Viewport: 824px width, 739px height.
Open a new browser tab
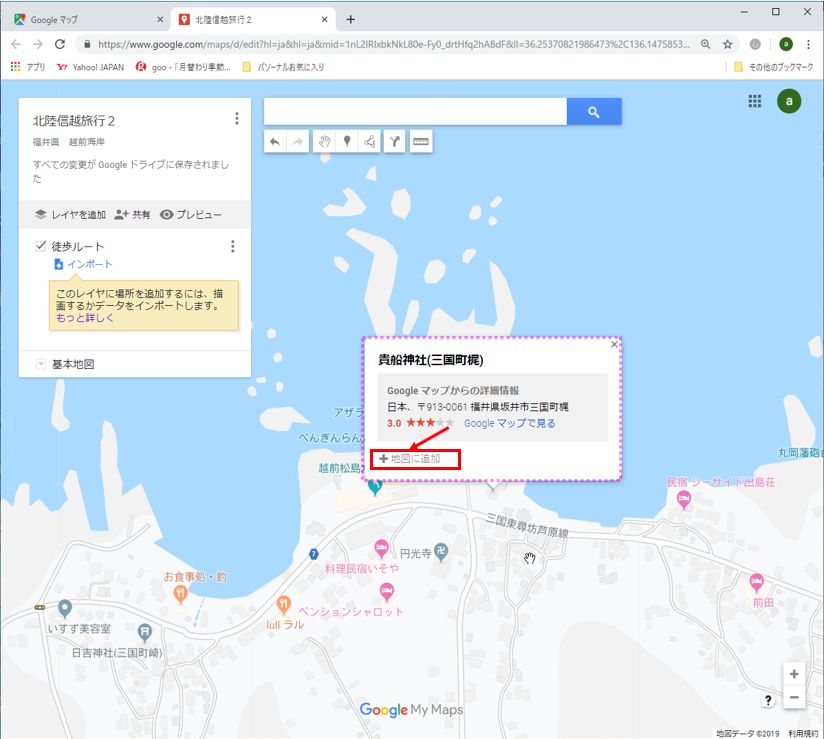(x=351, y=19)
